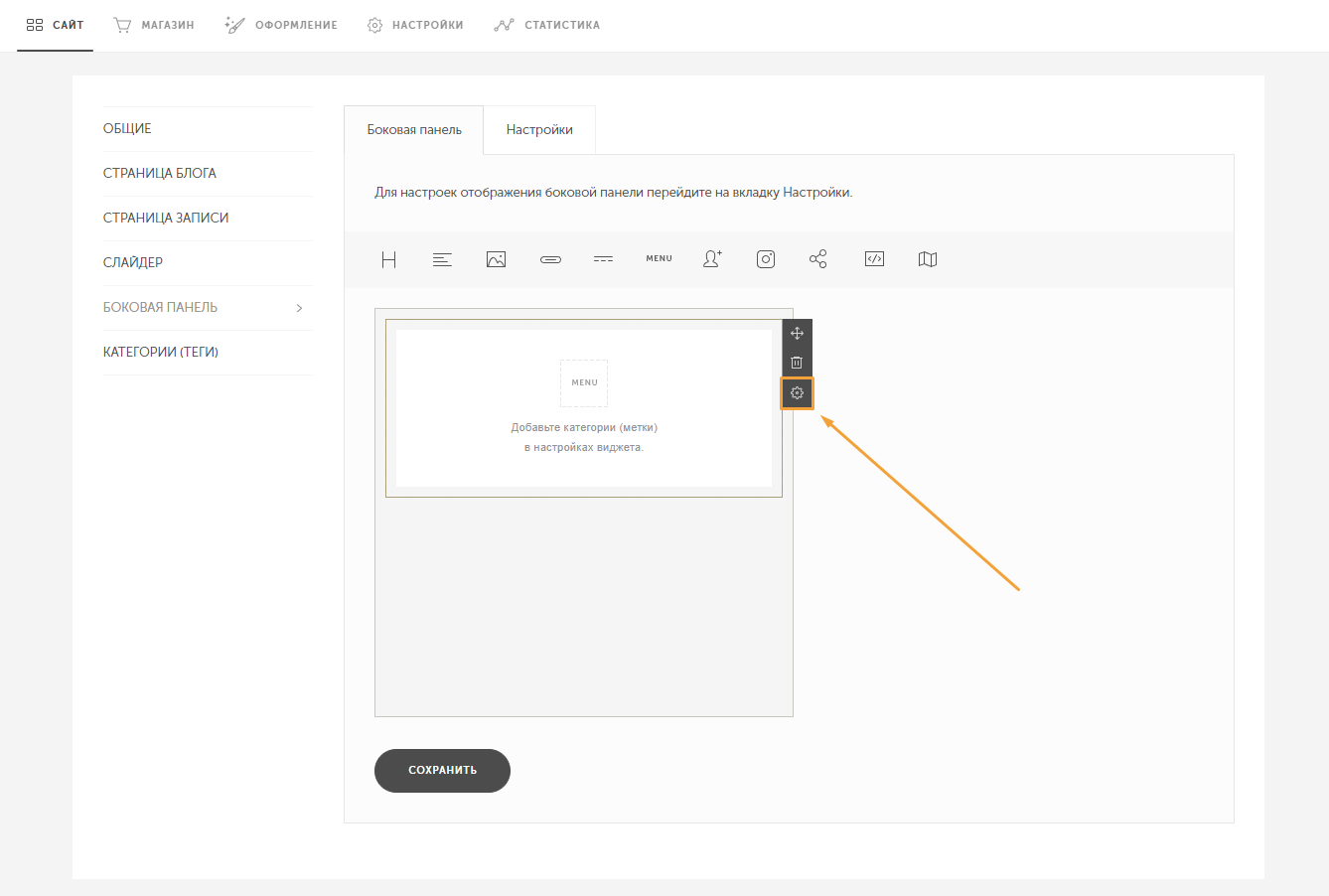The height and width of the screenshot is (896, 1329).
Task: Add the map widget
Action: coord(928,259)
